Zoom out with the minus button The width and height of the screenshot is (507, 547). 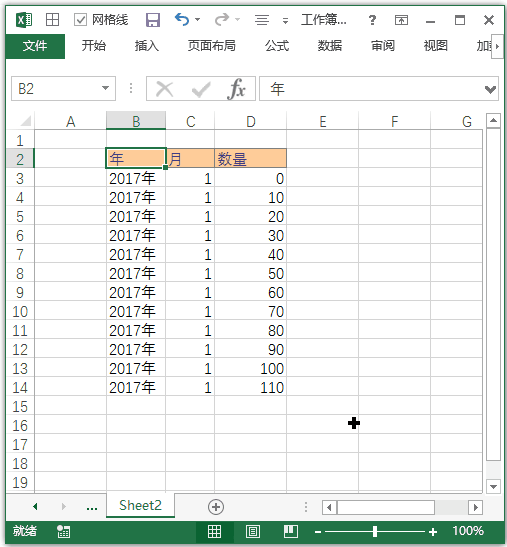pos(318,532)
